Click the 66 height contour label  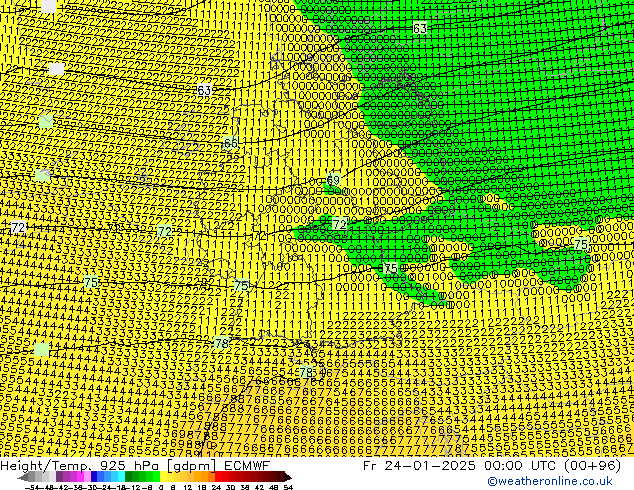230,143
